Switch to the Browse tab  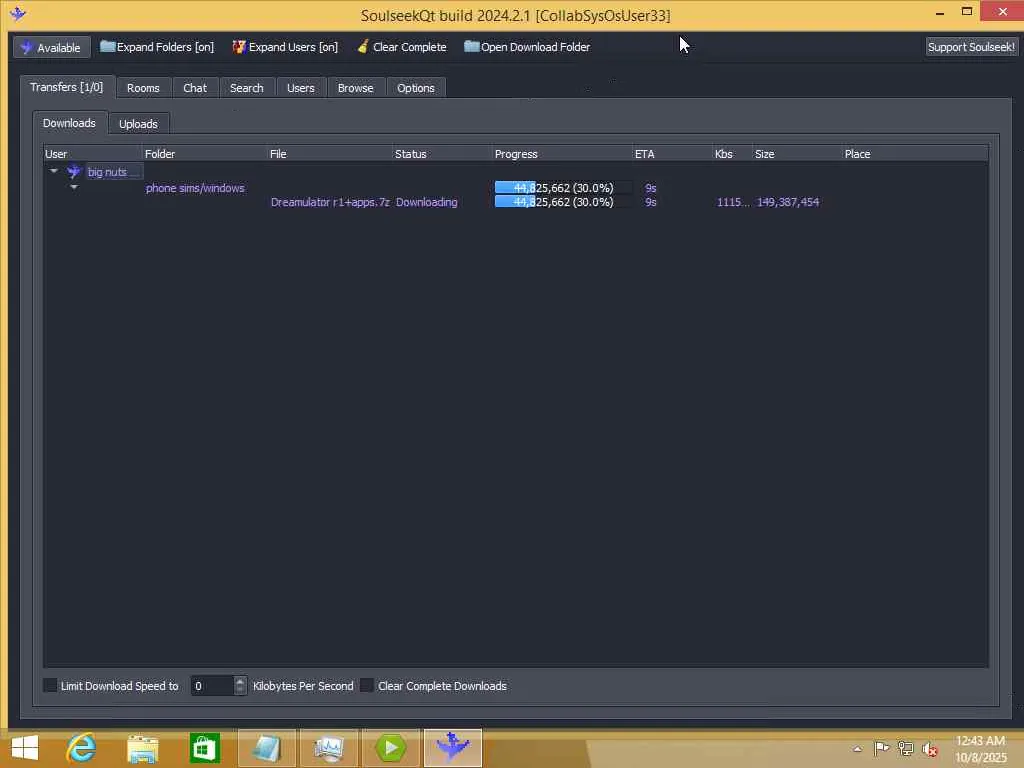[x=355, y=88]
